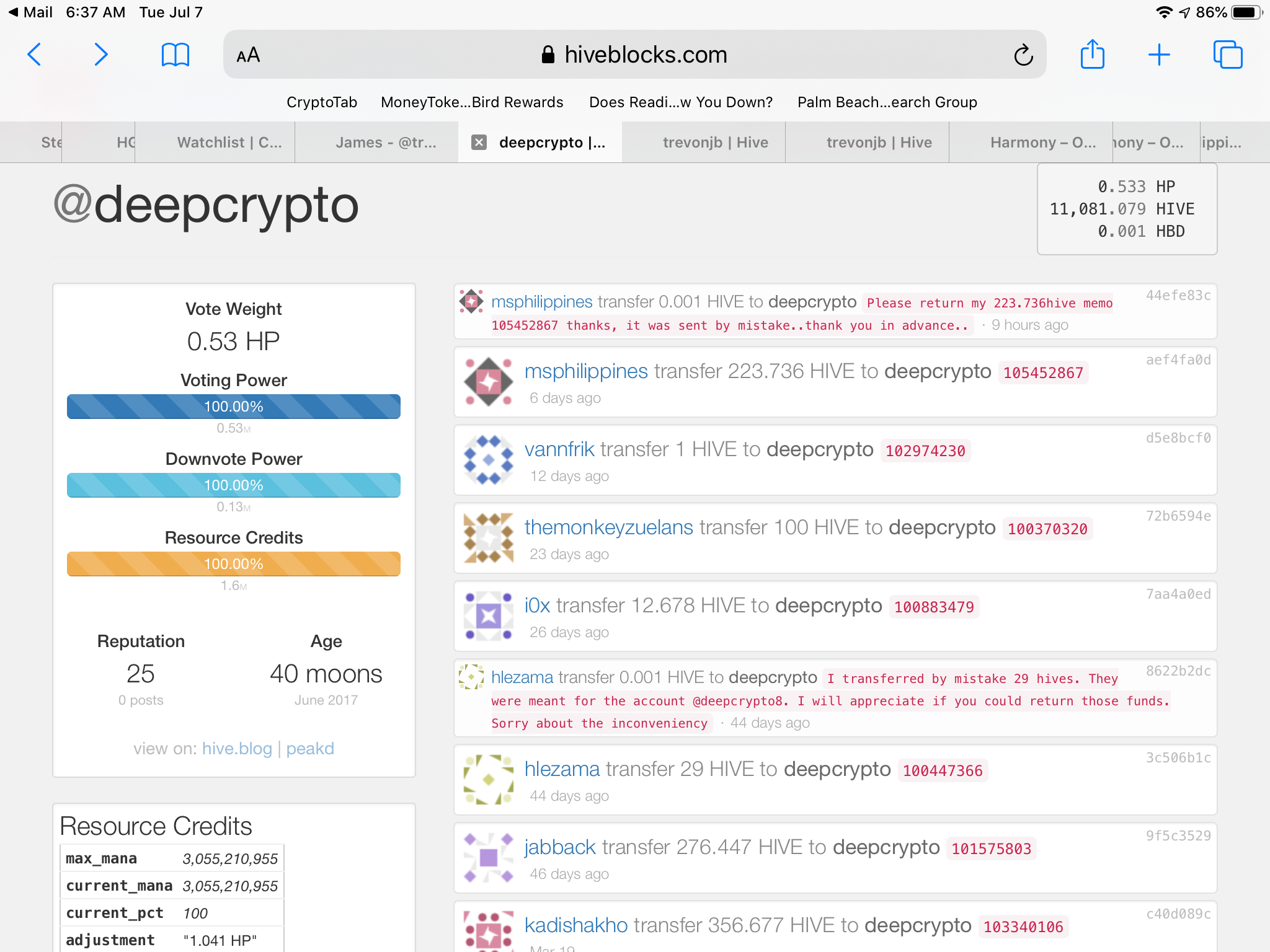Open MoneyToke...Bird Rewards bookmark
The width and height of the screenshot is (1270, 952).
pyautogui.click(x=472, y=102)
